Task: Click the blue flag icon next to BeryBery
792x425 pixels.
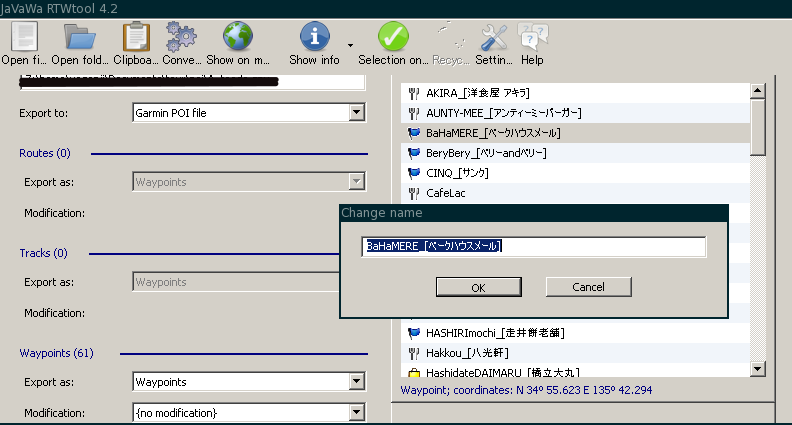Action: coord(414,153)
